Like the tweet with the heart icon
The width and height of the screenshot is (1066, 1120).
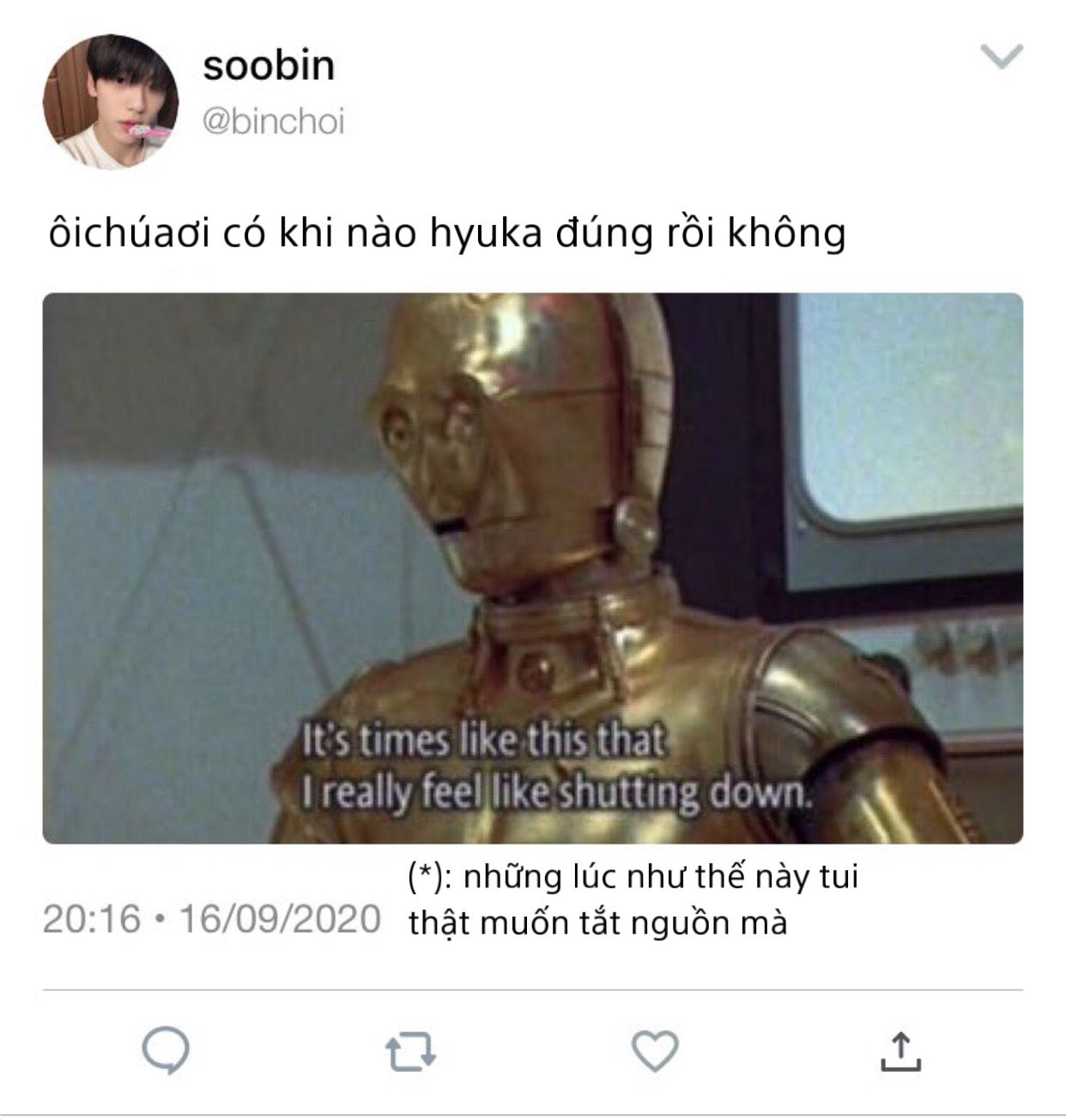[x=655, y=1051]
